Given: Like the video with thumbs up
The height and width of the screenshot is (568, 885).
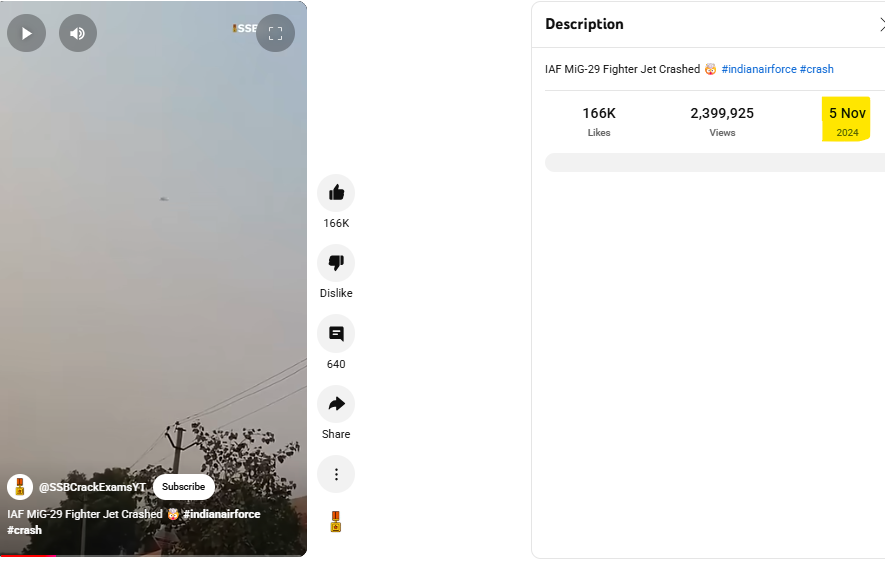Looking at the screenshot, I should pos(336,193).
